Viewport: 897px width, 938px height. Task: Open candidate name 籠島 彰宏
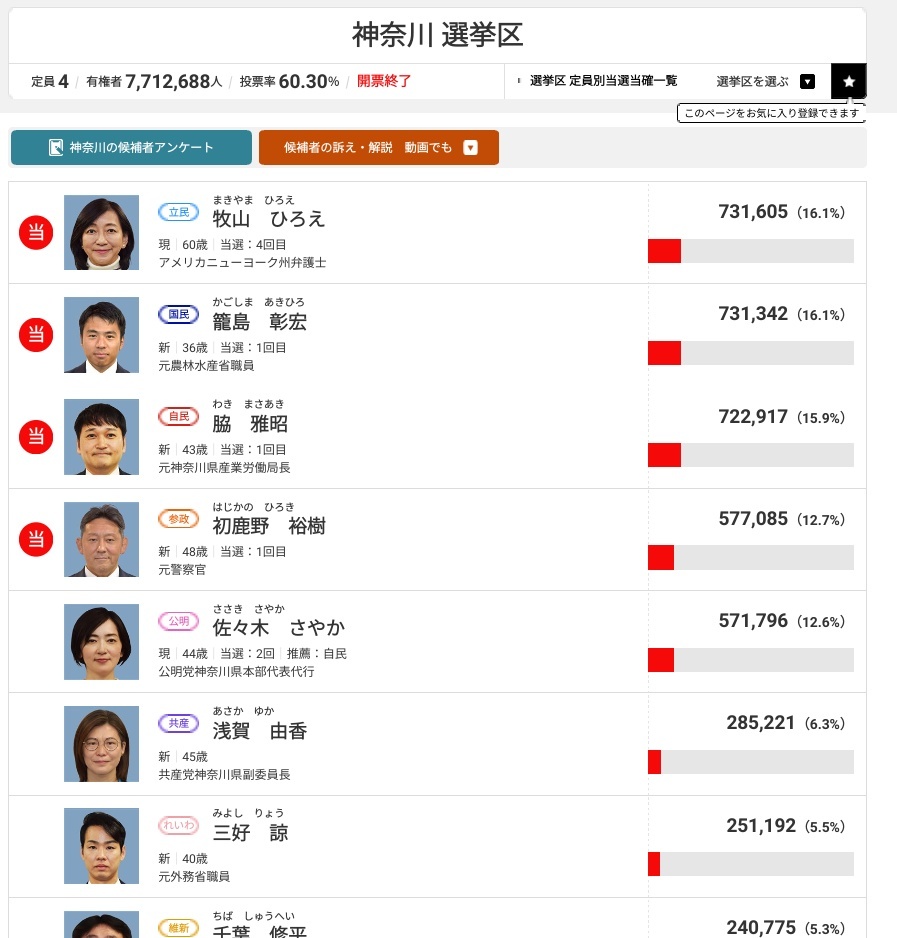tap(260, 322)
